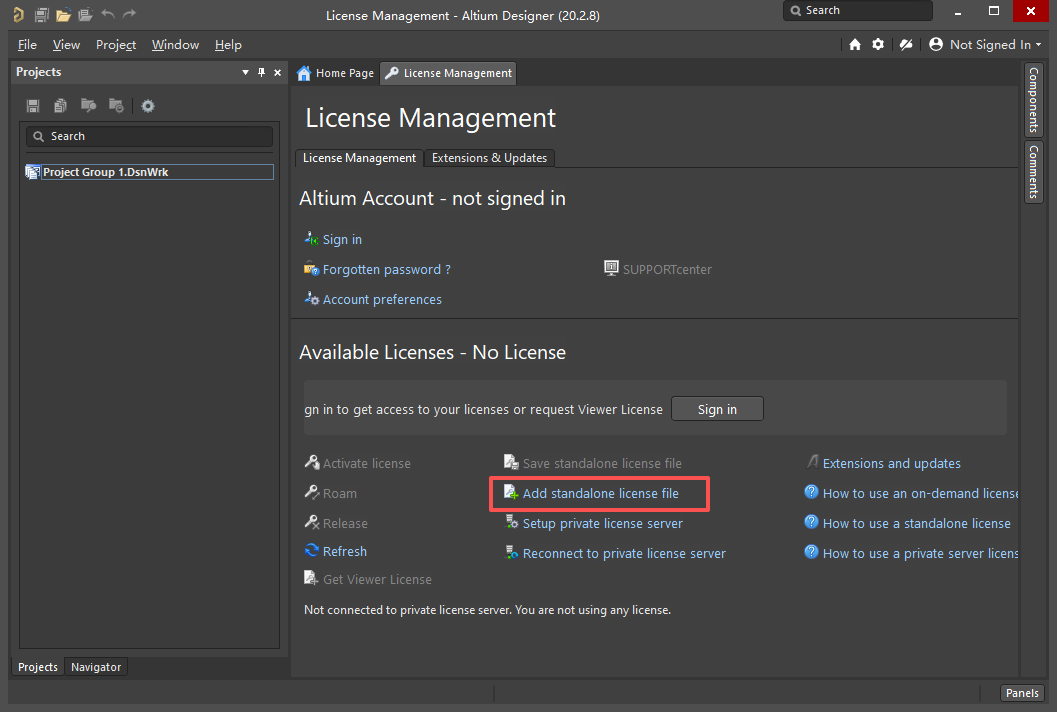The height and width of the screenshot is (712, 1057).
Task: Open the Navigator tab at panel bottom
Action: click(x=96, y=667)
